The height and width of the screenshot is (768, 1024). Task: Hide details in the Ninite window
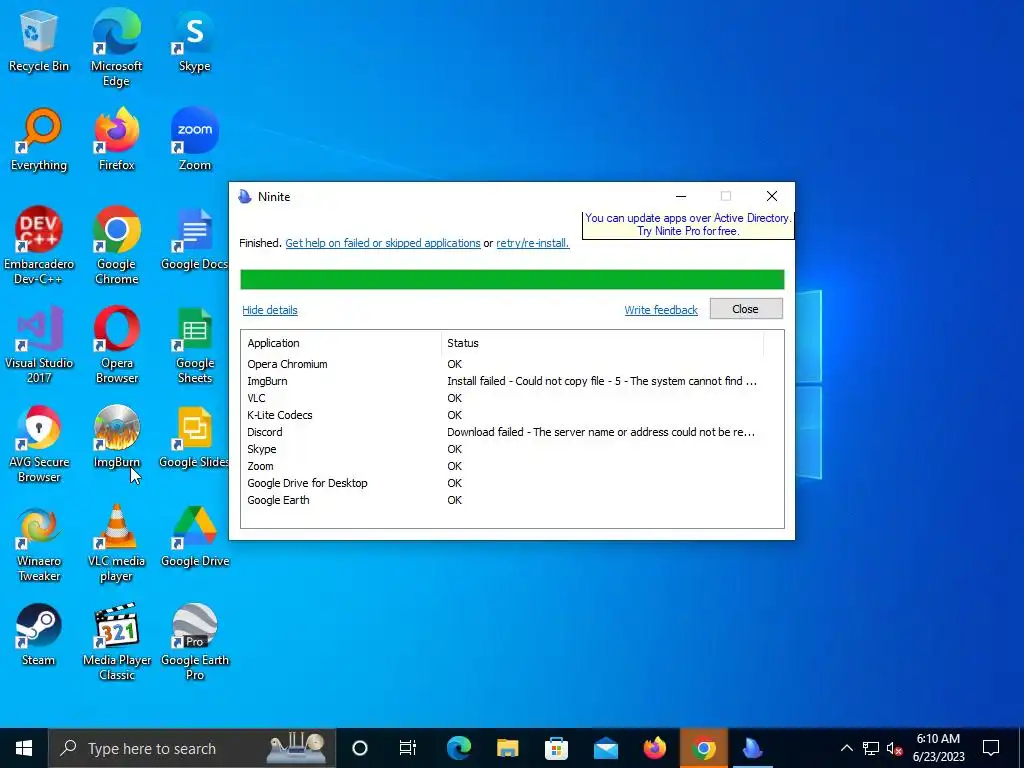pos(270,310)
